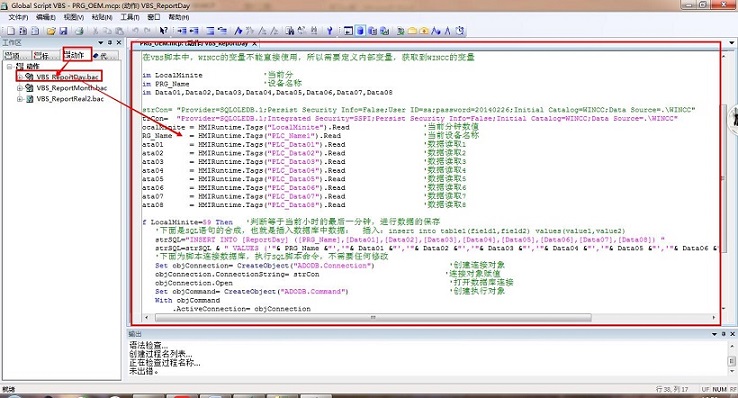Click the Redo arrow toolbar icon
This screenshot has width=738, height=398.
[x=147, y=31]
